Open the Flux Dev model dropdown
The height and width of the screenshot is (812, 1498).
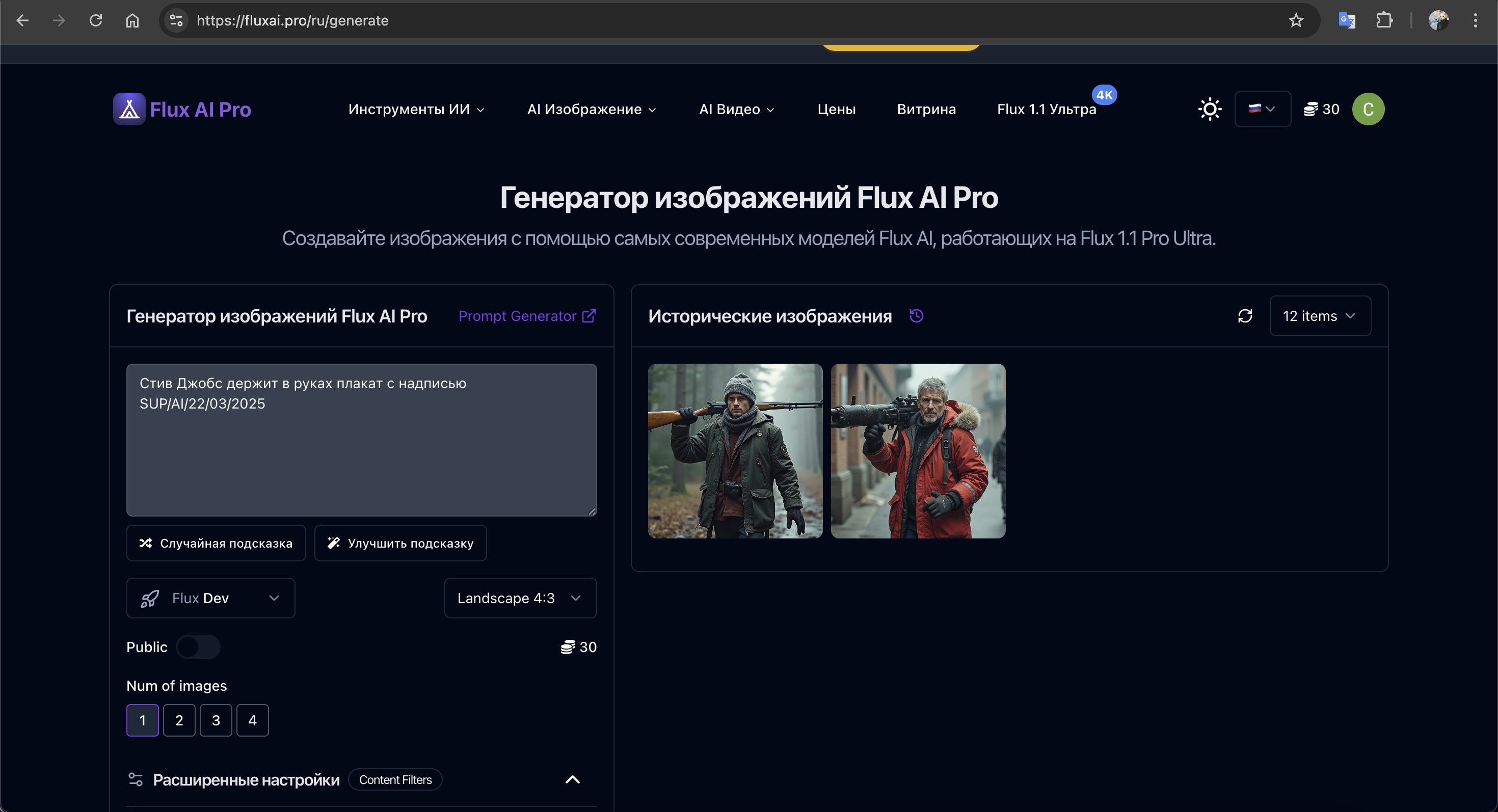pyautogui.click(x=210, y=598)
